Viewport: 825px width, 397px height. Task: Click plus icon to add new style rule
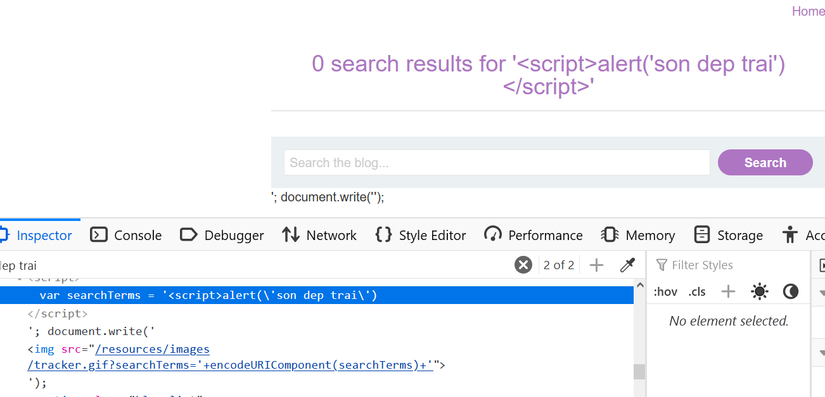tap(728, 291)
